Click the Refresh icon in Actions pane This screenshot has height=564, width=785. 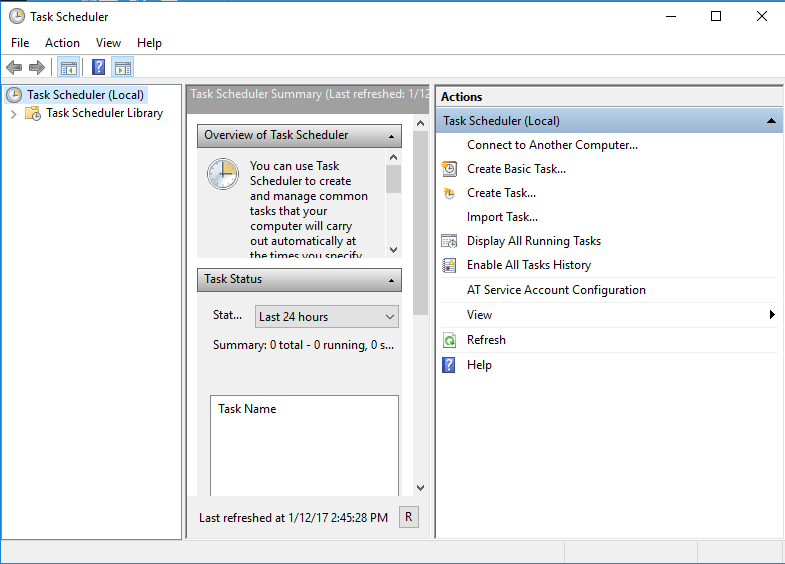coord(449,340)
